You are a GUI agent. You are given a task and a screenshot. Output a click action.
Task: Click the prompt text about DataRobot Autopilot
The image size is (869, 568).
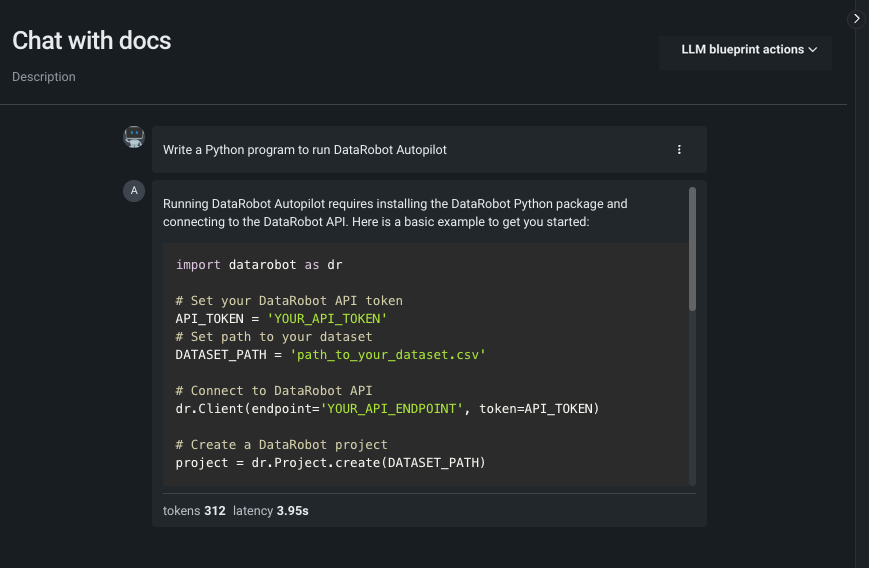click(x=305, y=150)
